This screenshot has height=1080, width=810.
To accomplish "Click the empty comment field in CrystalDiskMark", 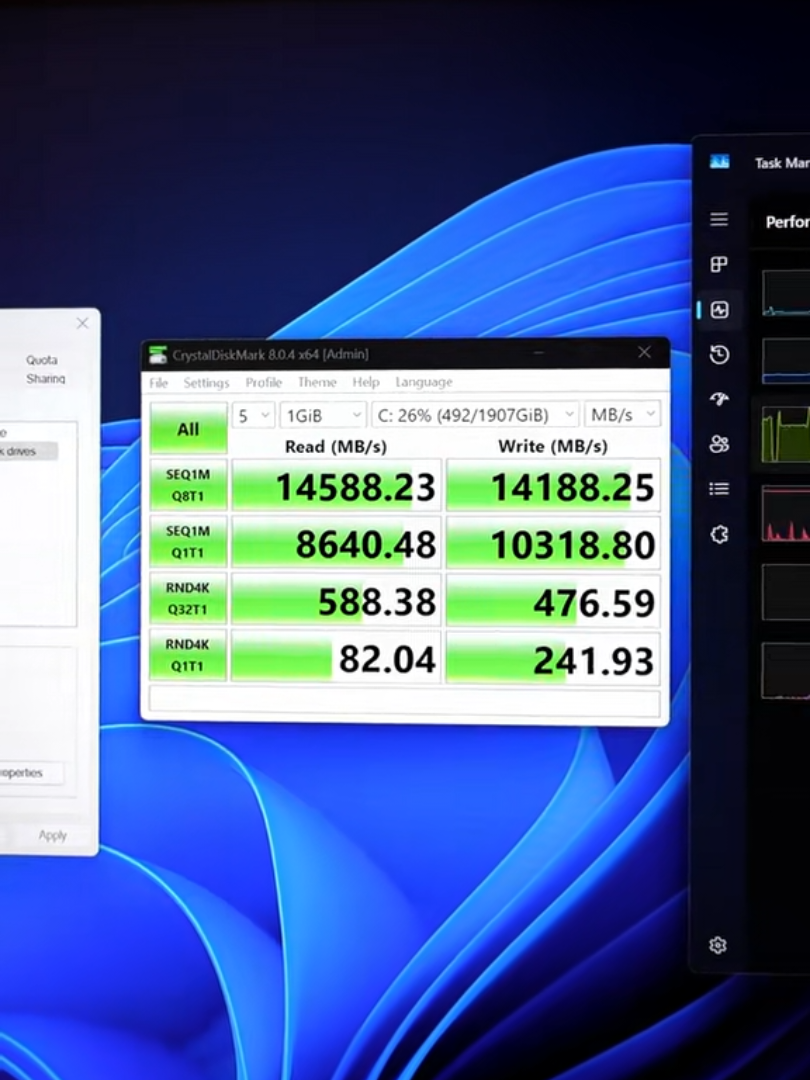I will click(x=404, y=702).
